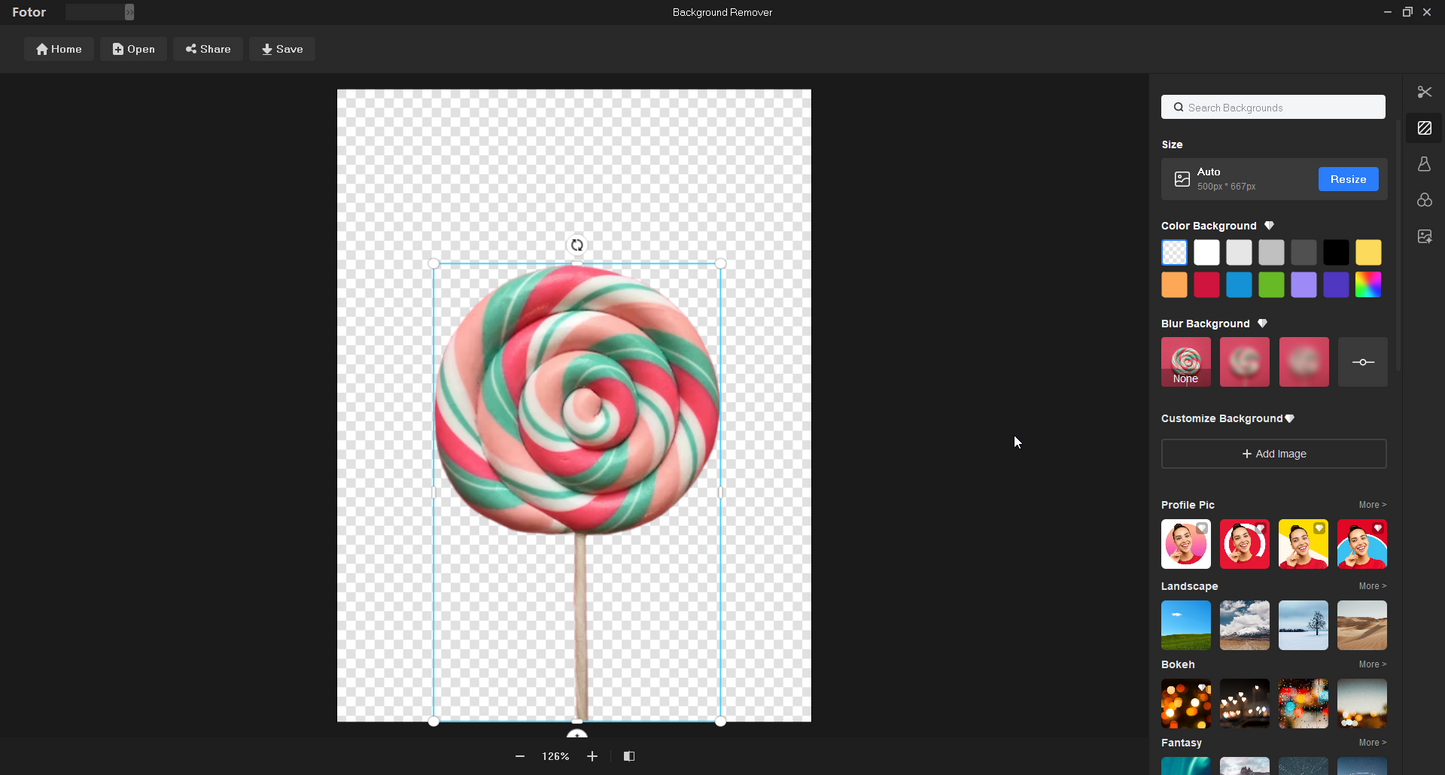Screen dimensions: 1445x775
Task: Click Add Image for custom background
Action: pyautogui.click(x=1274, y=454)
